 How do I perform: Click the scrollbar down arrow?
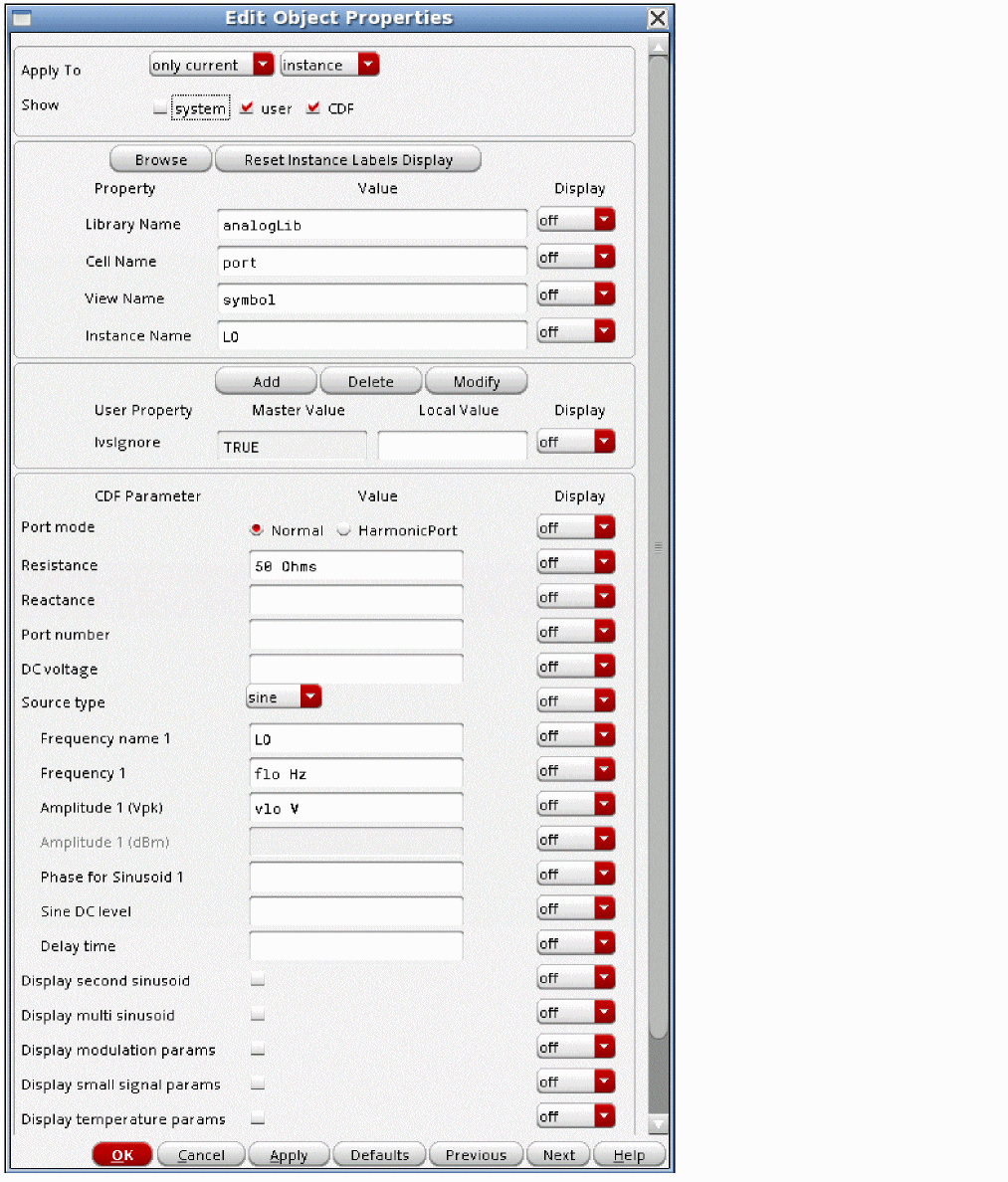point(658,1124)
